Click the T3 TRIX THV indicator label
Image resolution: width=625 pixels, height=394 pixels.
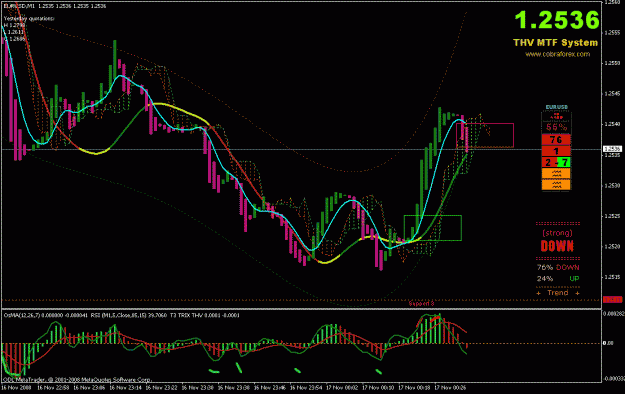205,315
